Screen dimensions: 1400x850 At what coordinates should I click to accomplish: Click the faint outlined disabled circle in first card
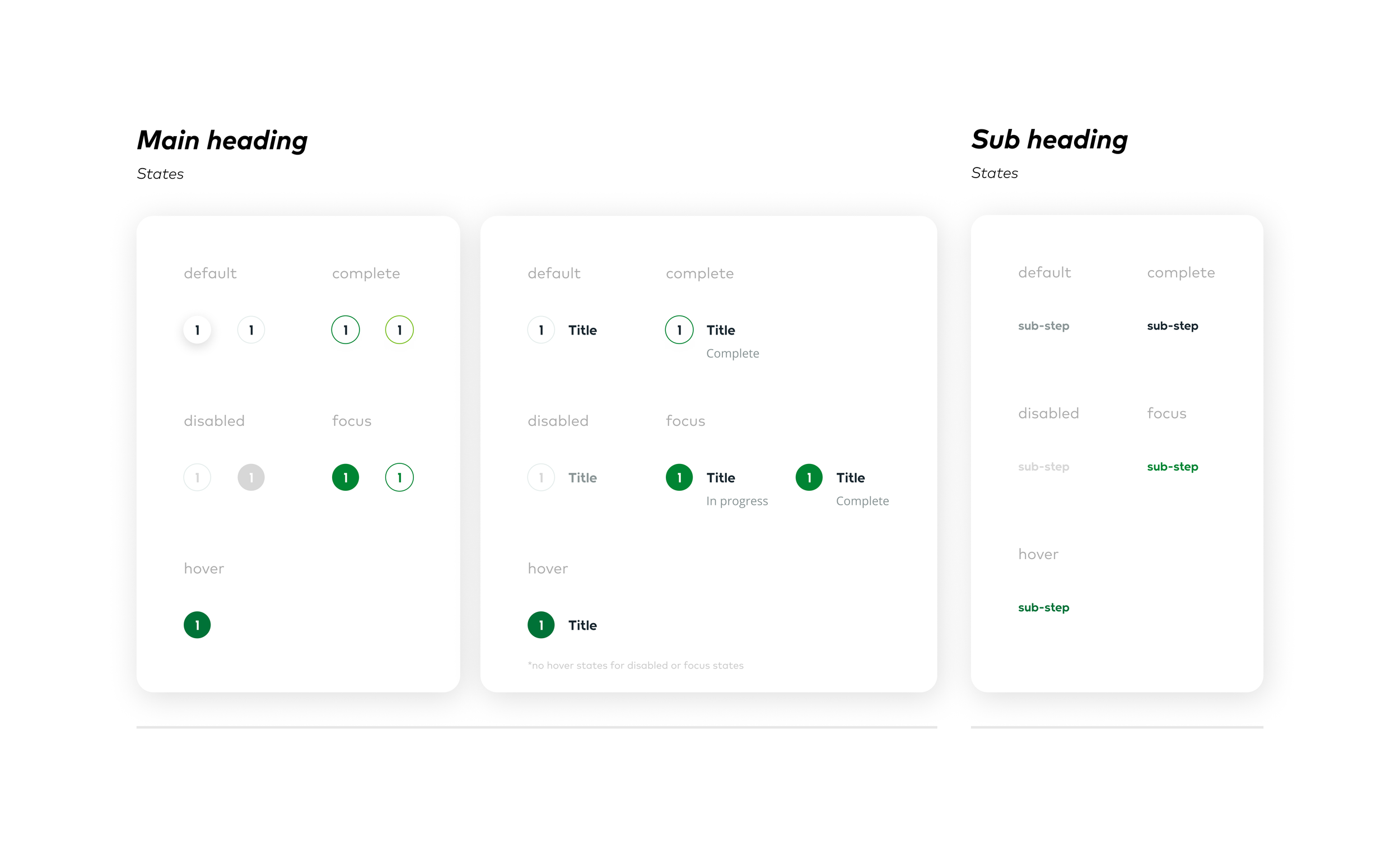pyautogui.click(x=197, y=477)
